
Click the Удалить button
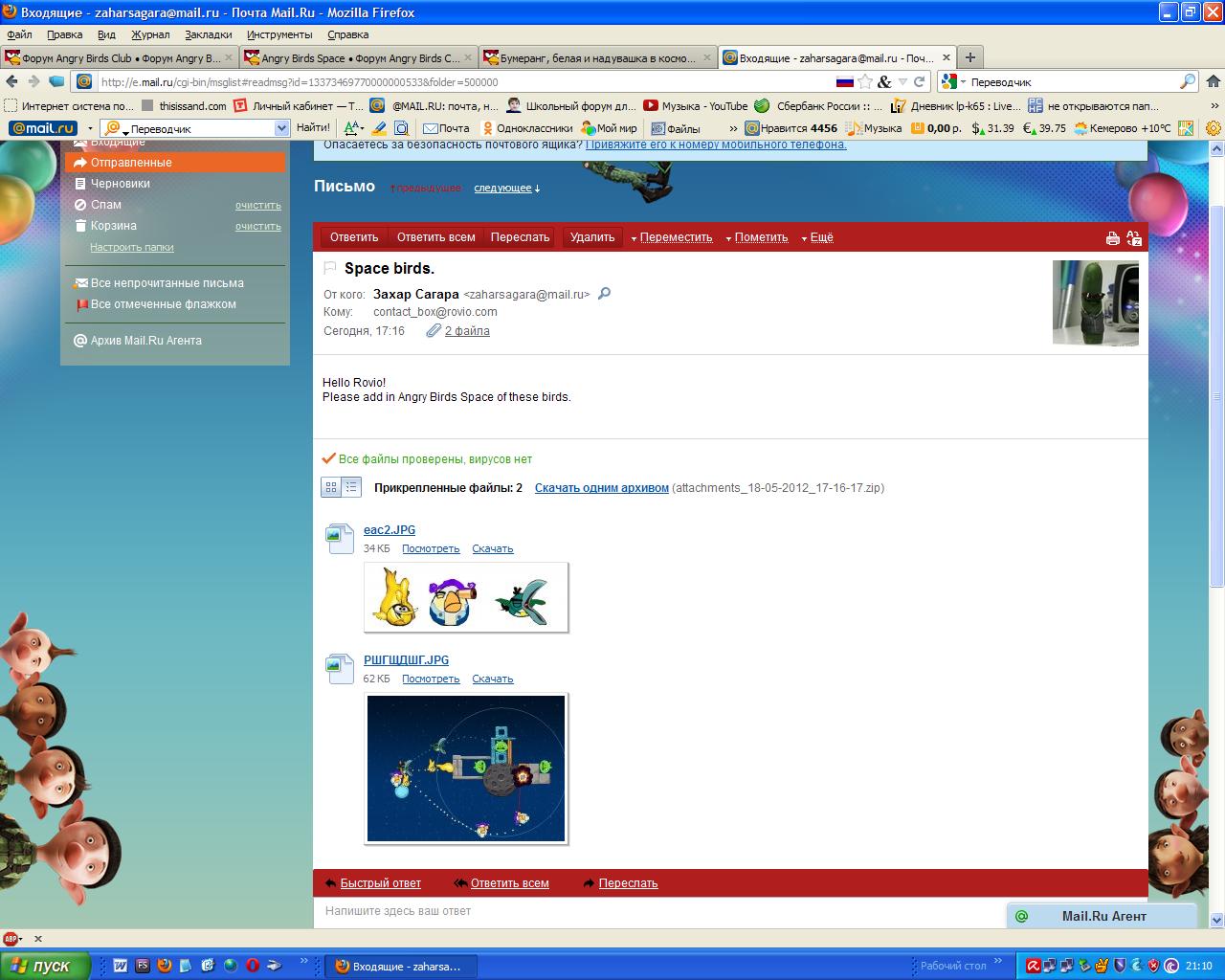click(592, 237)
